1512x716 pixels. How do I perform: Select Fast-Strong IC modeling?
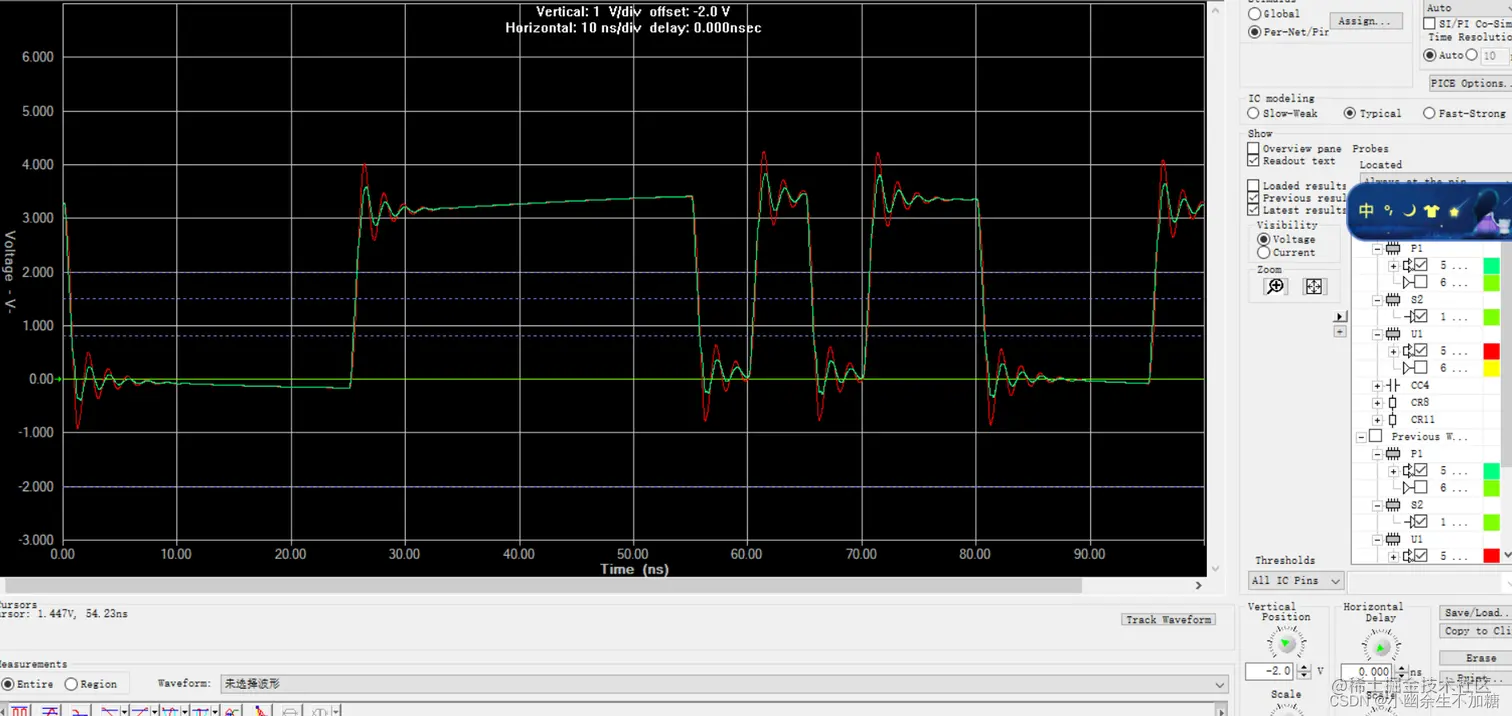coord(1429,114)
